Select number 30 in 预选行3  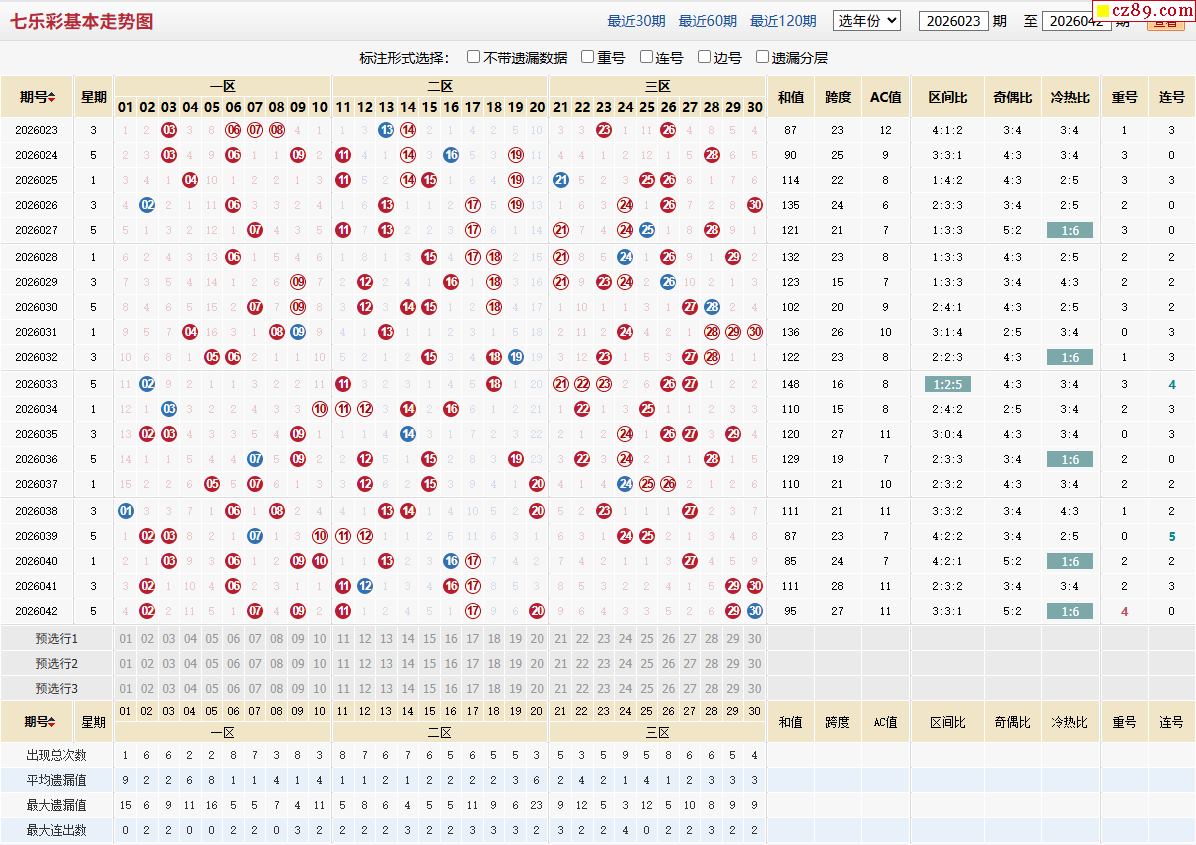coord(755,688)
